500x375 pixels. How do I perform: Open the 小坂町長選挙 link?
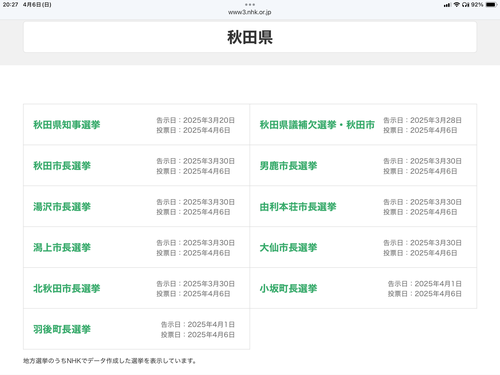(288, 288)
